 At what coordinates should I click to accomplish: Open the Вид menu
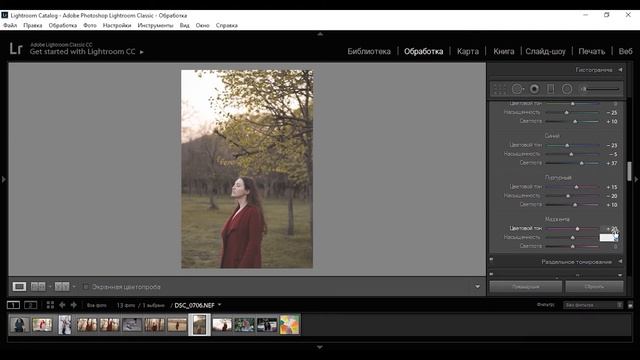pyautogui.click(x=184, y=25)
